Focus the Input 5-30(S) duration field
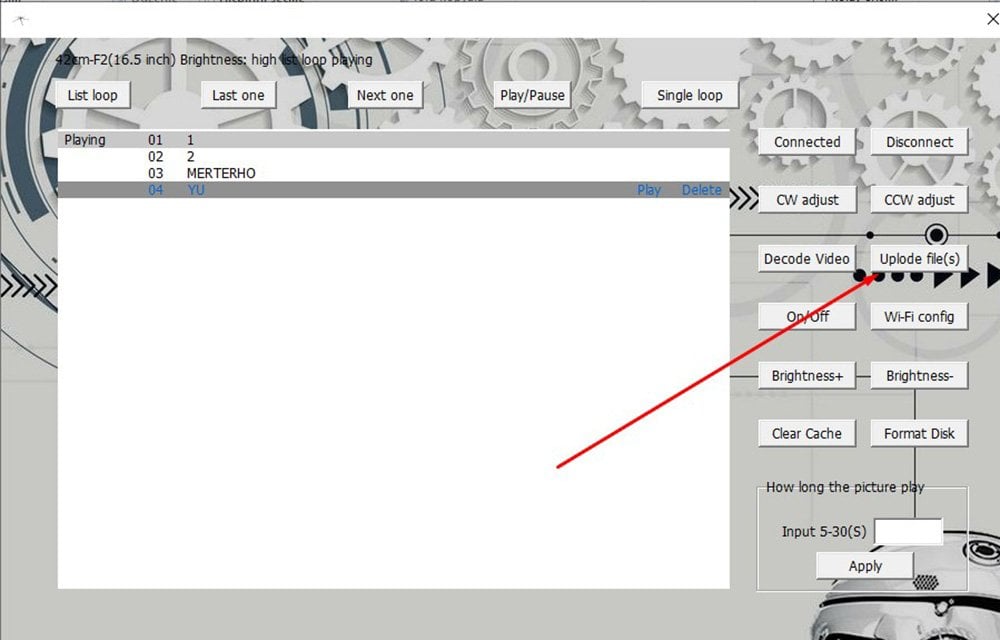1000x640 pixels. pos(908,532)
